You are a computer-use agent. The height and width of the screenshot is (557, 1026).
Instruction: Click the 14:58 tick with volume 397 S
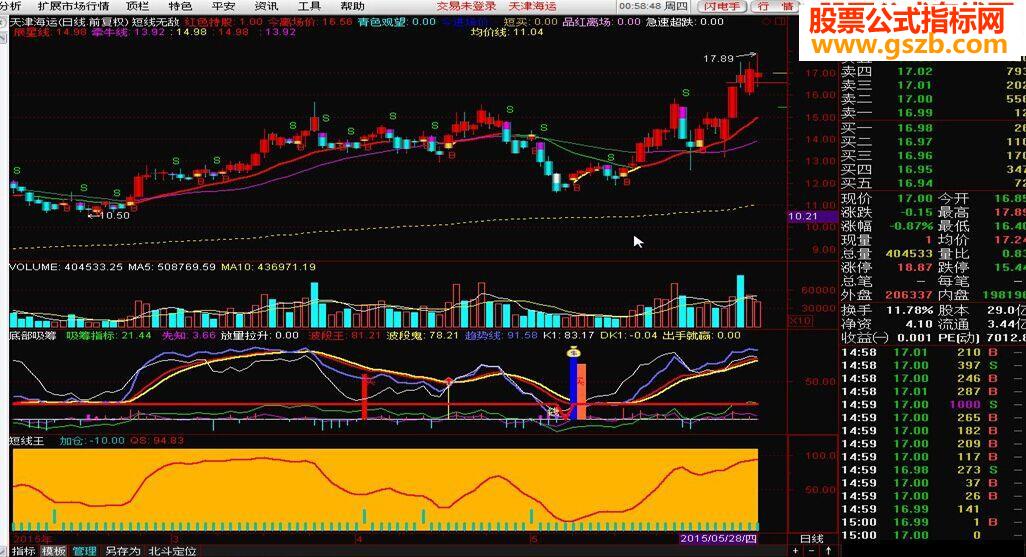pos(933,365)
